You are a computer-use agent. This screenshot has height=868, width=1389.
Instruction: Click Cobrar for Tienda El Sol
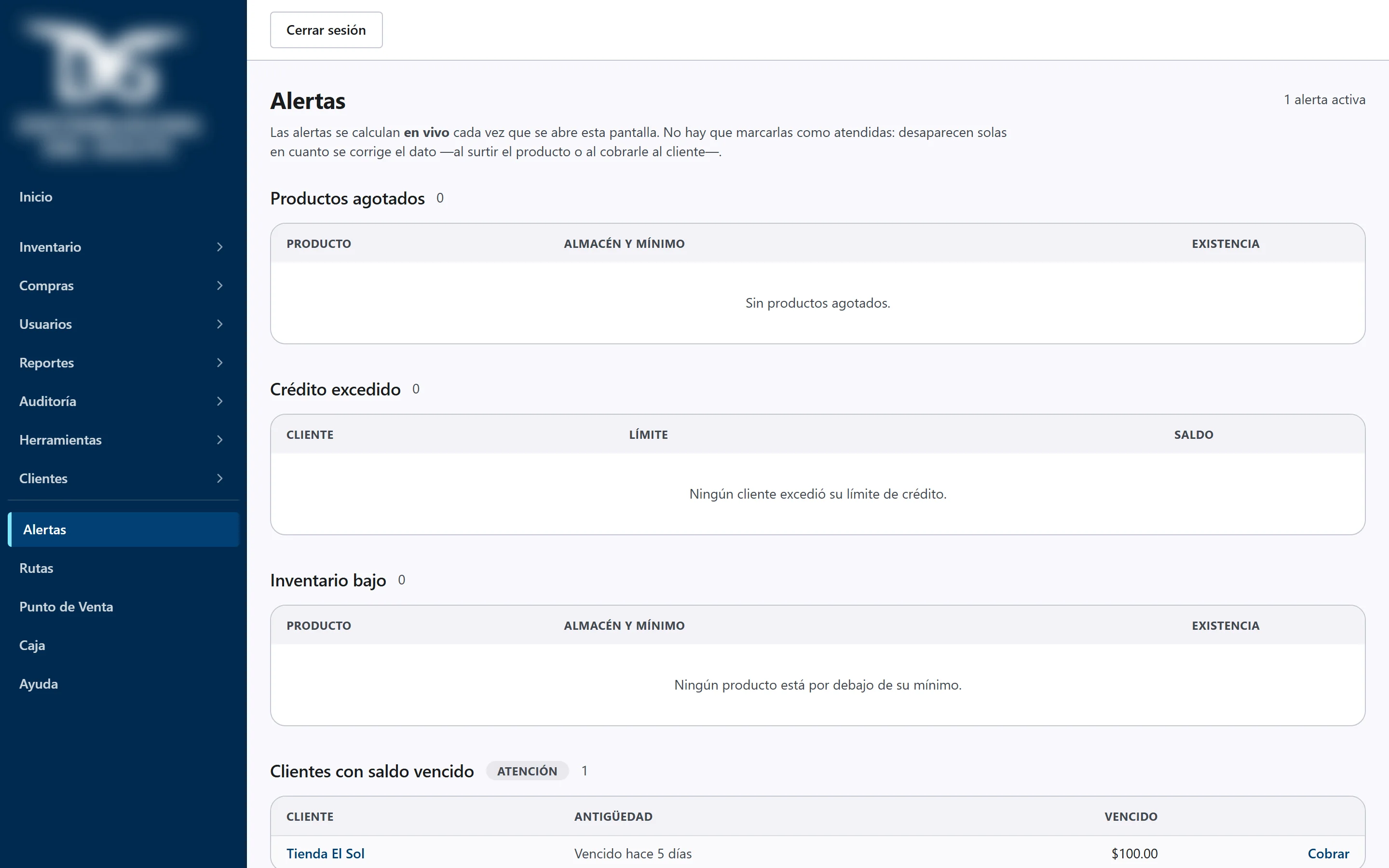coord(1328,854)
